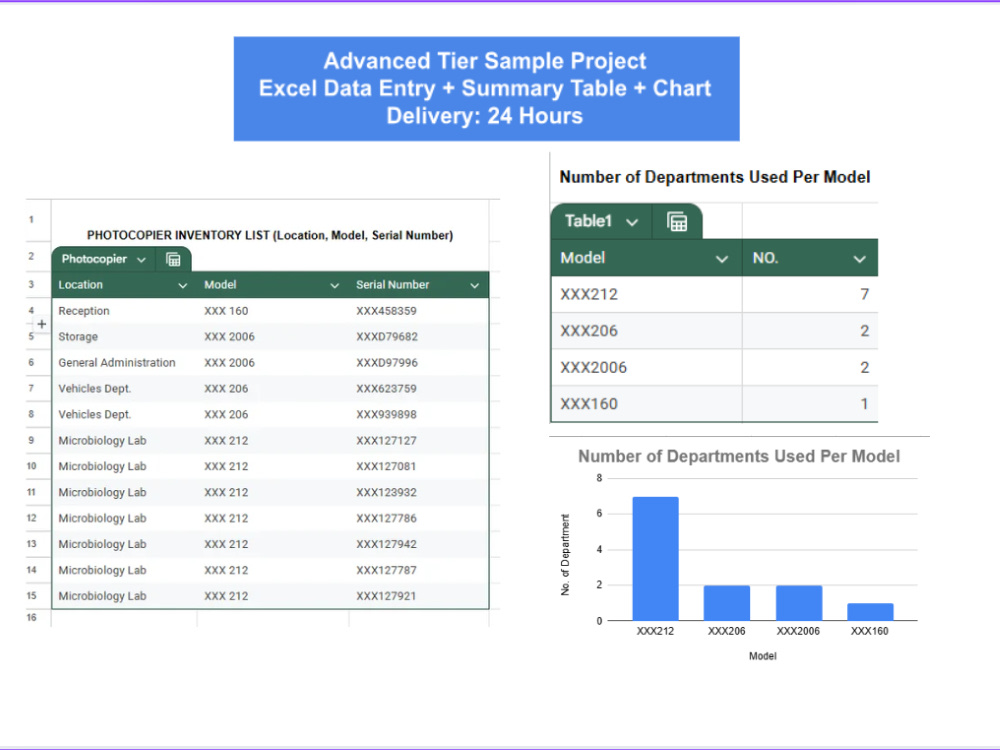This screenshot has width=1000, height=750.
Task: Click the XXX2006 bar in the chart
Action: tap(798, 603)
